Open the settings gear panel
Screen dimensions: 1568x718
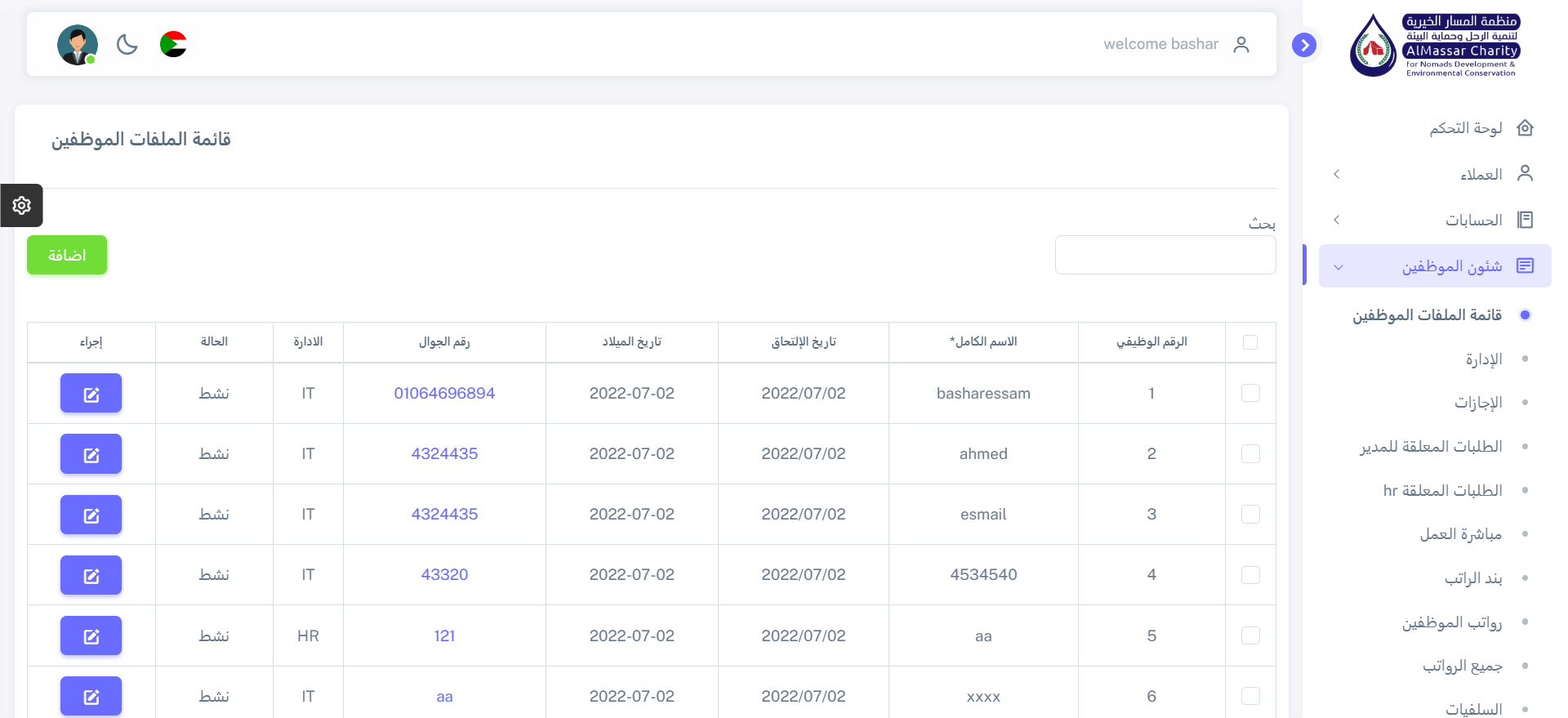click(21, 205)
